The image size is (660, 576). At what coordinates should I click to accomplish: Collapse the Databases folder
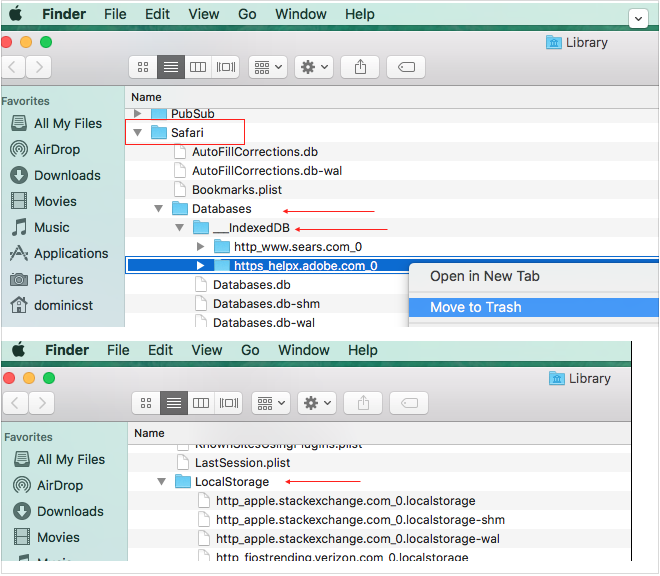click(x=159, y=209)
